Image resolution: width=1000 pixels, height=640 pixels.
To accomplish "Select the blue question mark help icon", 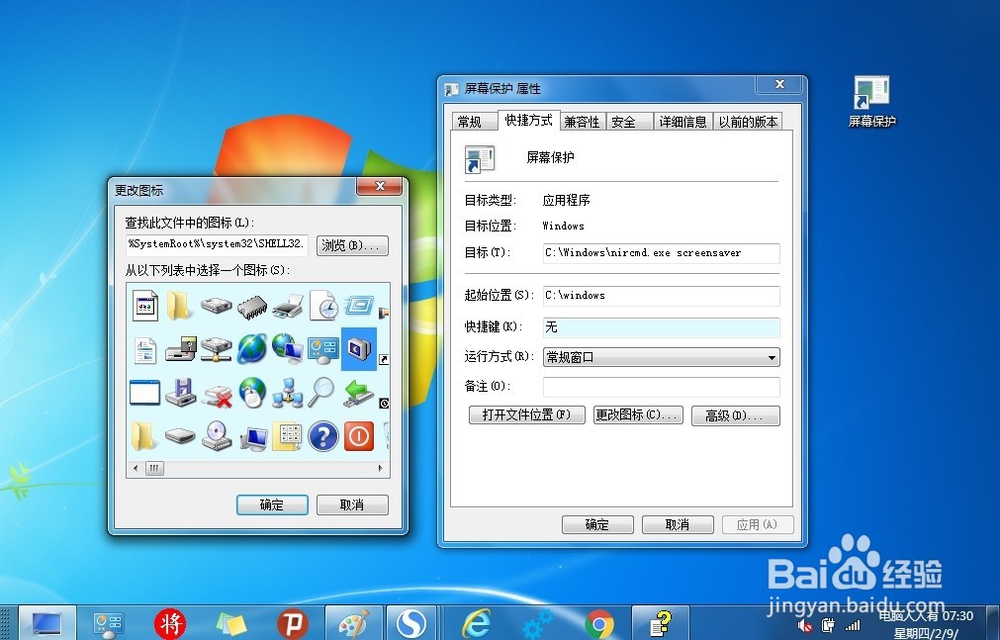I will click(323, 437).
